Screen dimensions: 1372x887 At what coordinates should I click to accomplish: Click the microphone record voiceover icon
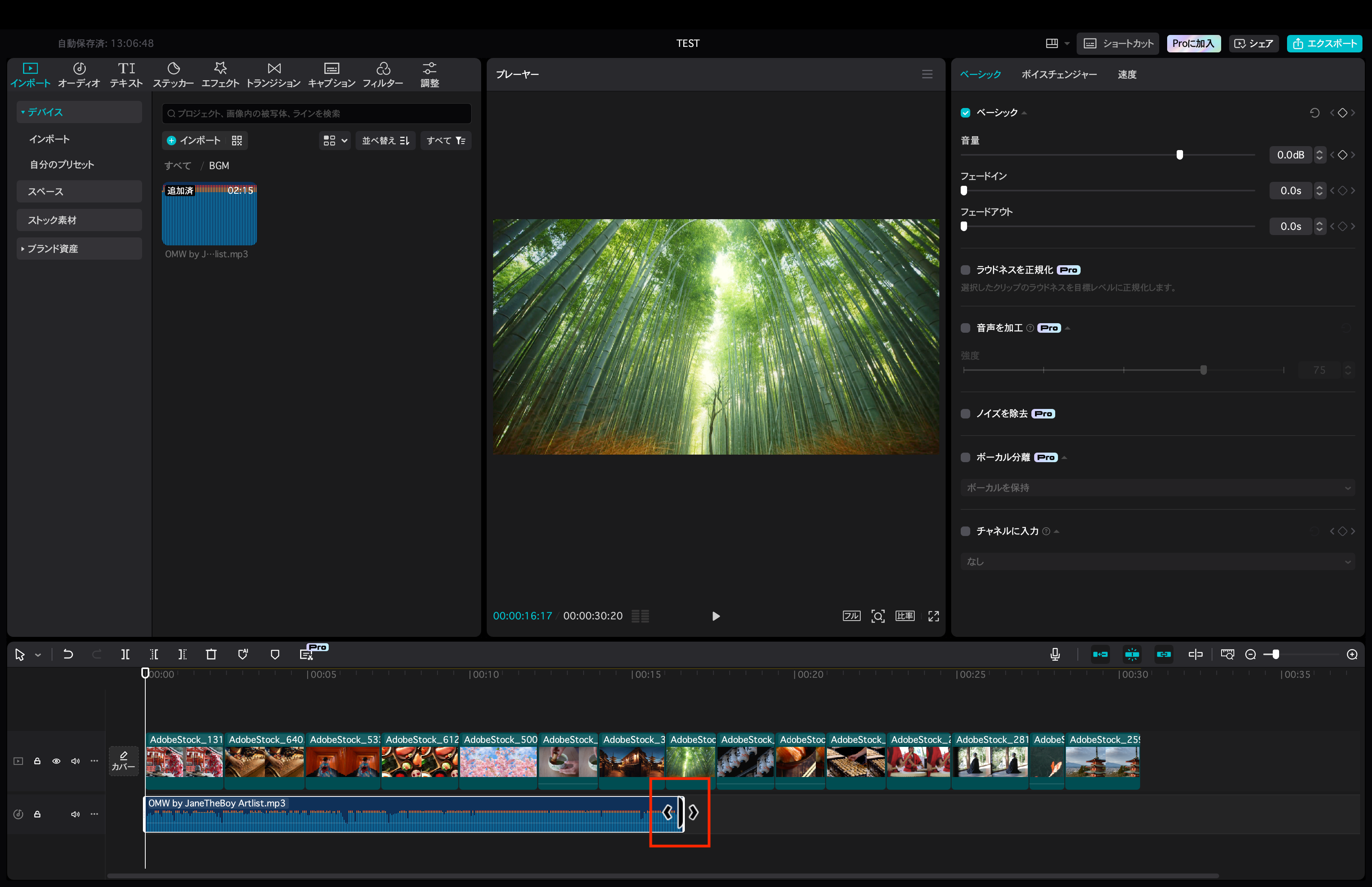click(1055, 654)
